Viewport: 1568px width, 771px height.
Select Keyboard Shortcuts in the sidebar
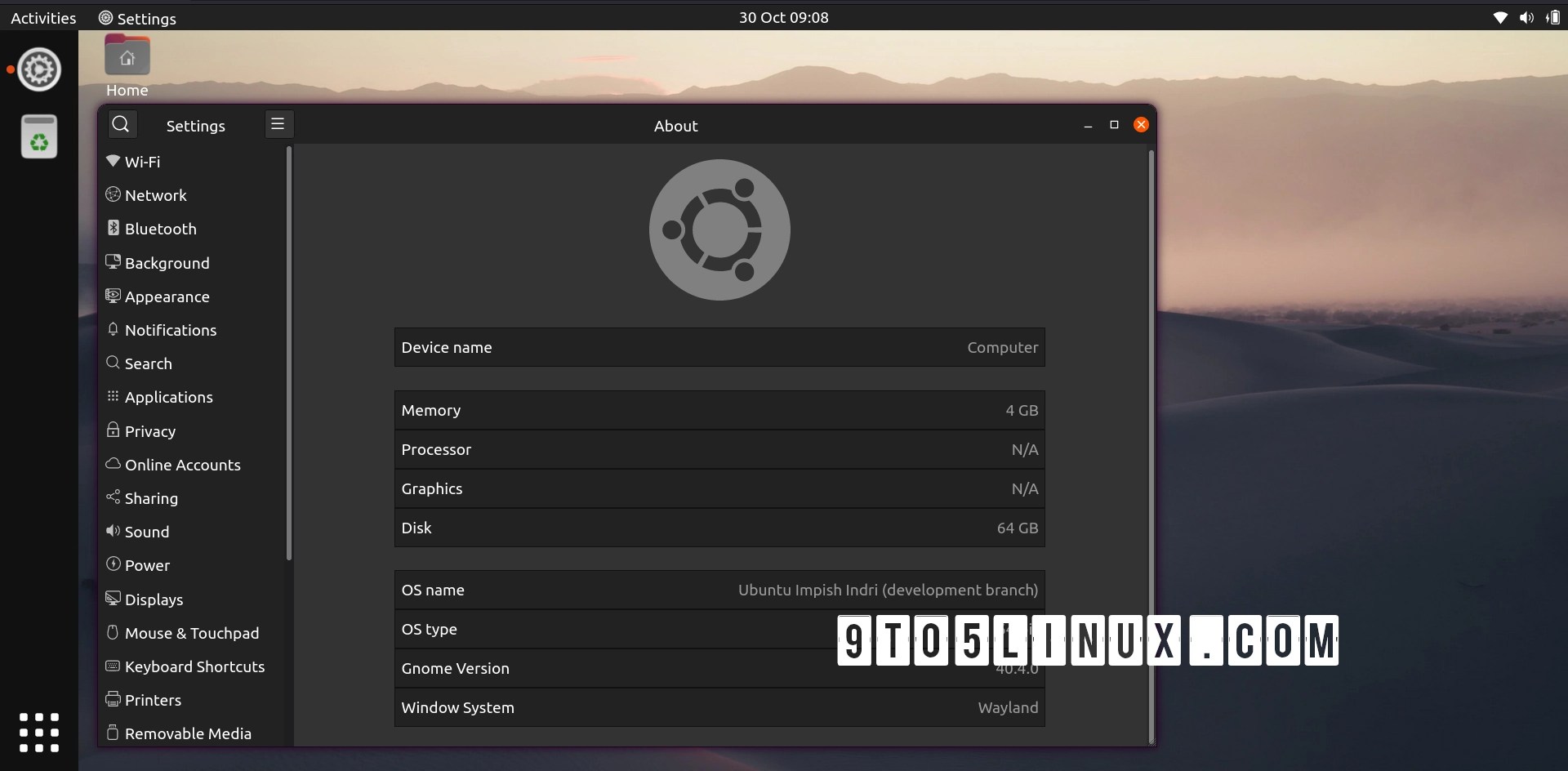point(193,666)
